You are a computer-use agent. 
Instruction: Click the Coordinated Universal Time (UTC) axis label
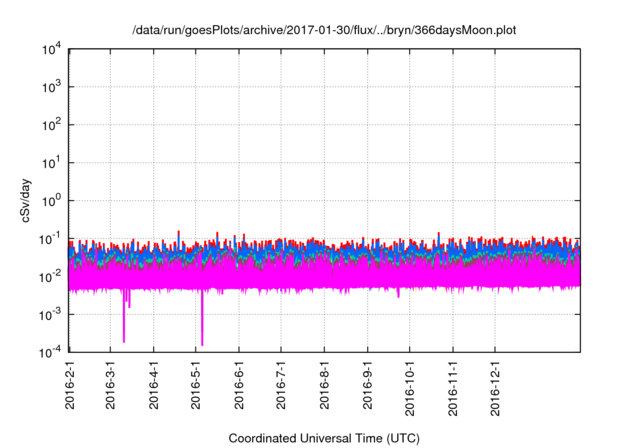point(323,438)
